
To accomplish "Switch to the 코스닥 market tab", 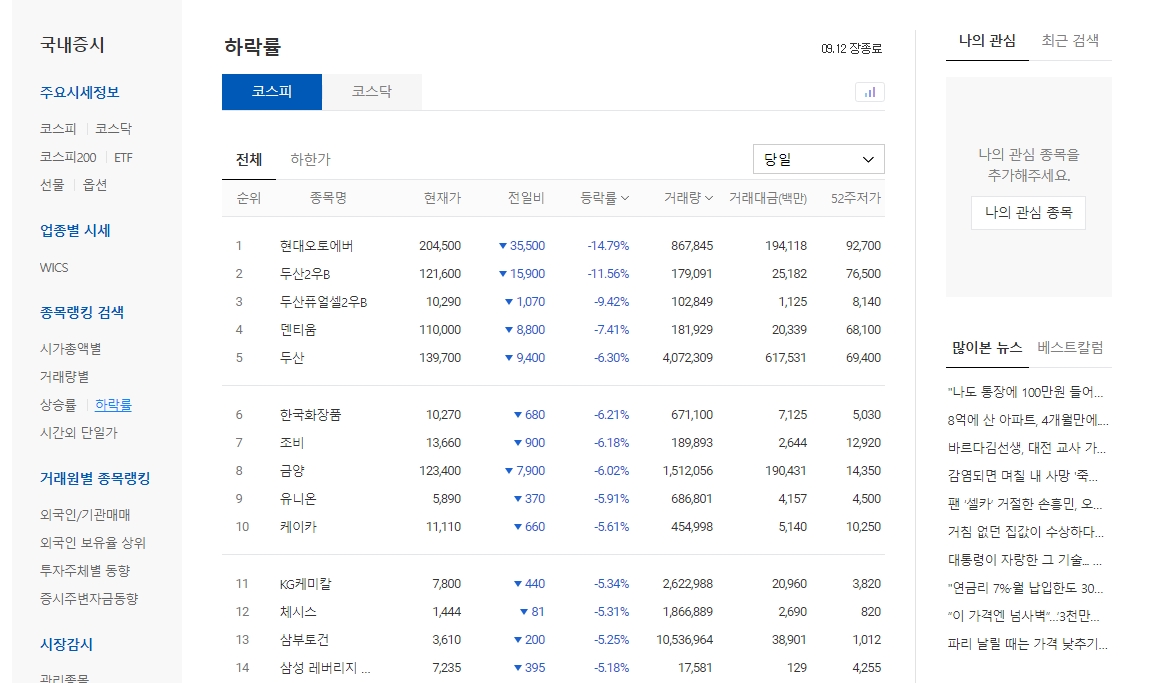I will tap(371, 91).
